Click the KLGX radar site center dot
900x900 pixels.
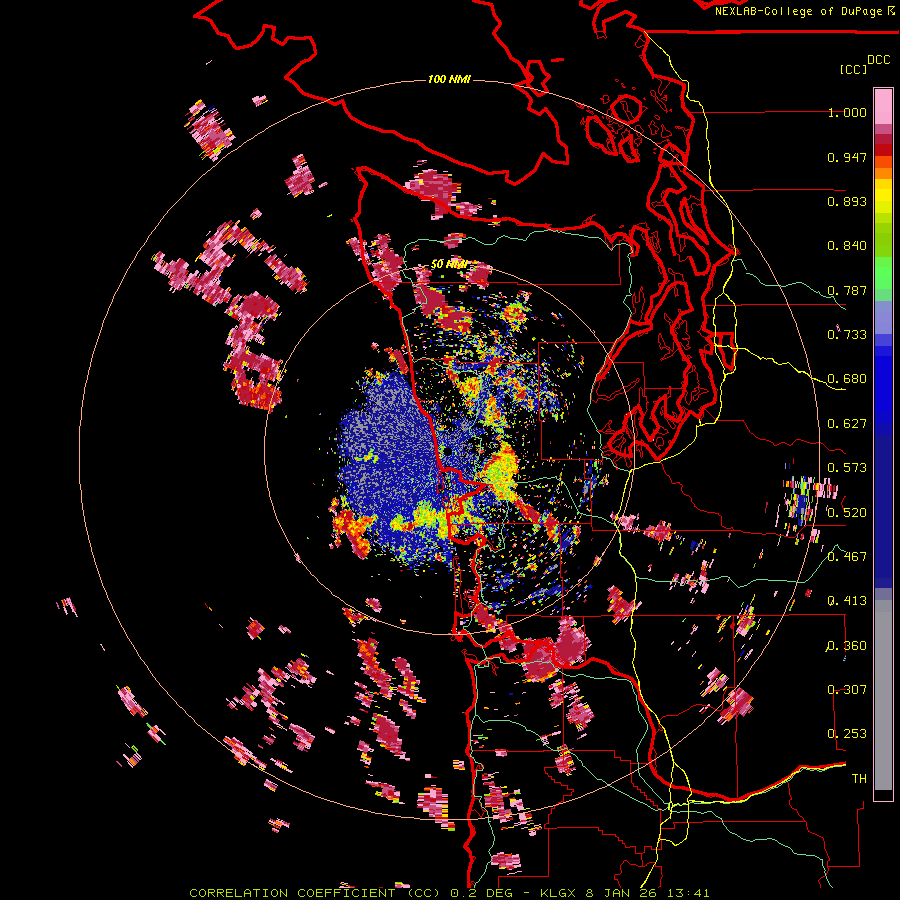point(448,452)
